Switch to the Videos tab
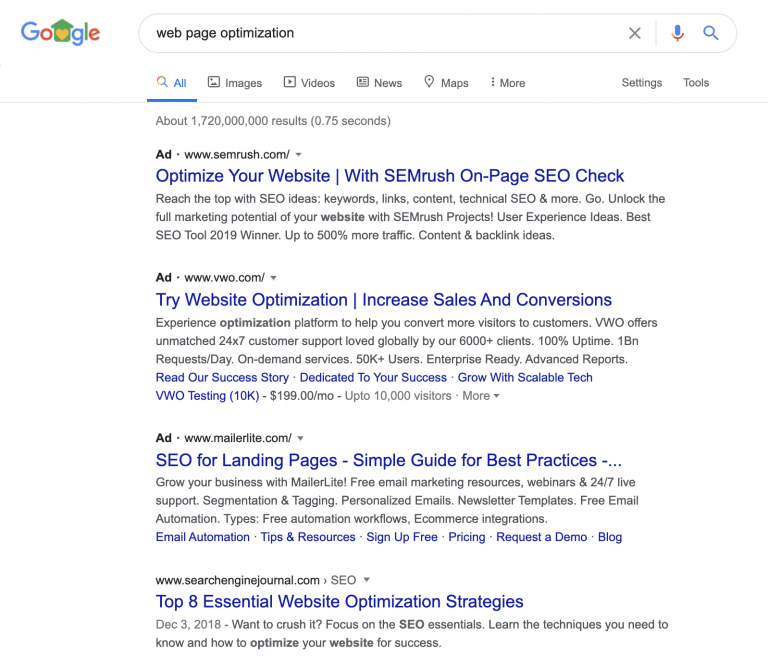This screenshot has width=768, height=667. point(310,83)
